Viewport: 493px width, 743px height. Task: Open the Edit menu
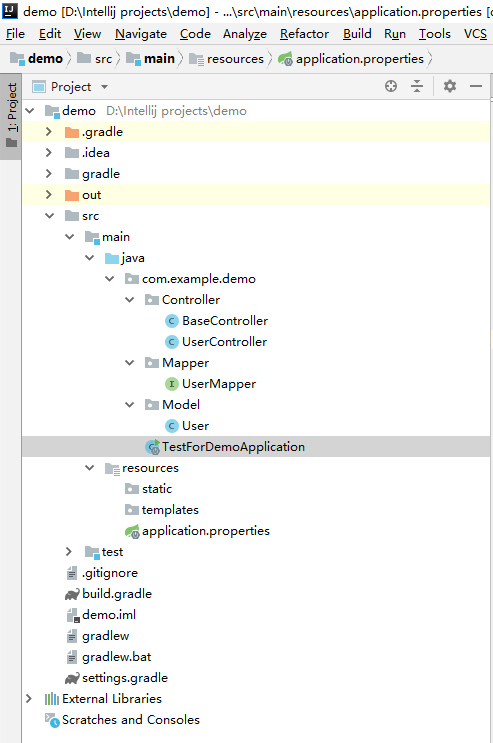[50, 34]
